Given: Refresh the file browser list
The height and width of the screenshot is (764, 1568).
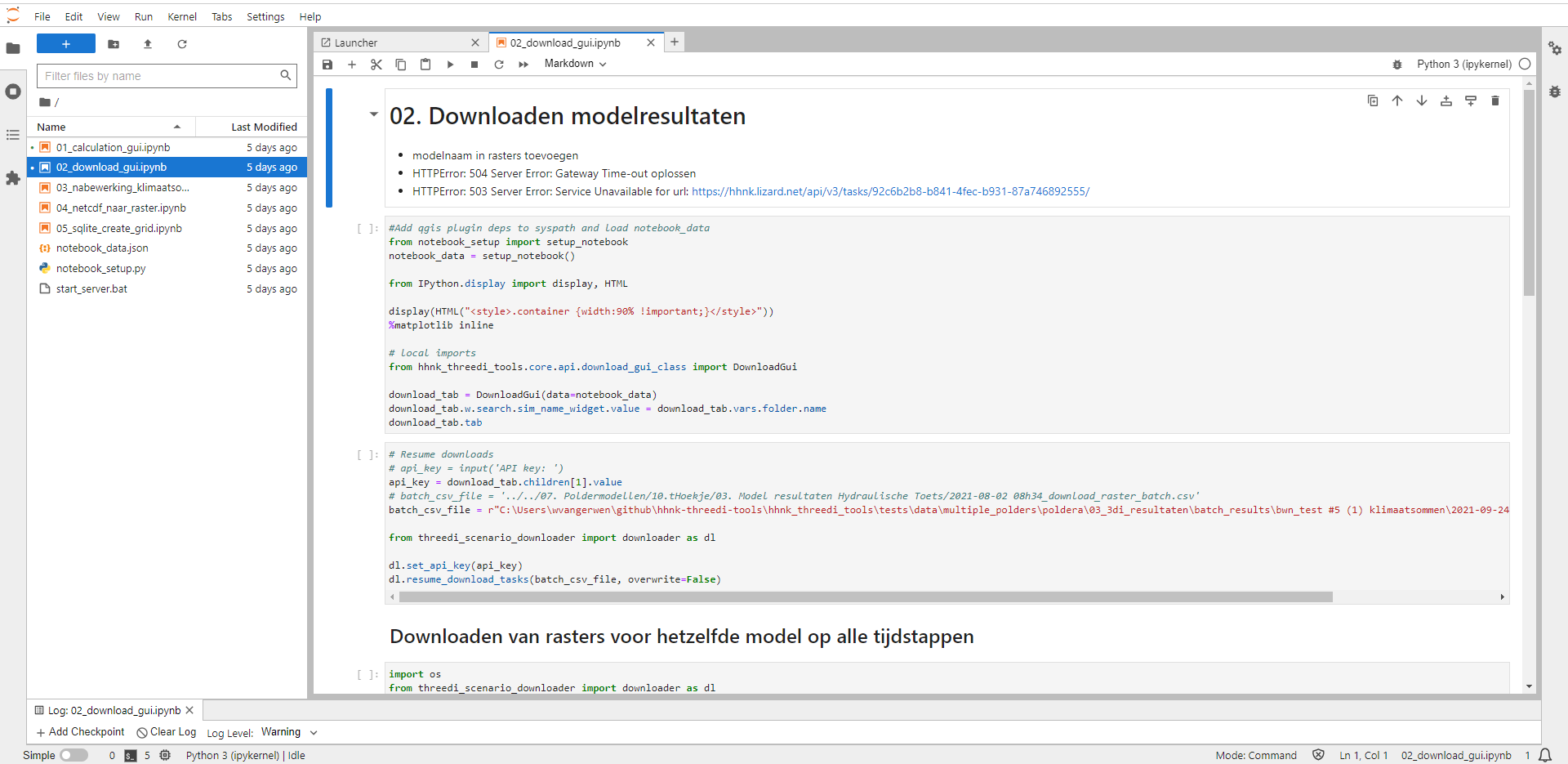Looking at the screenshot, I should (x=182, y=44).
